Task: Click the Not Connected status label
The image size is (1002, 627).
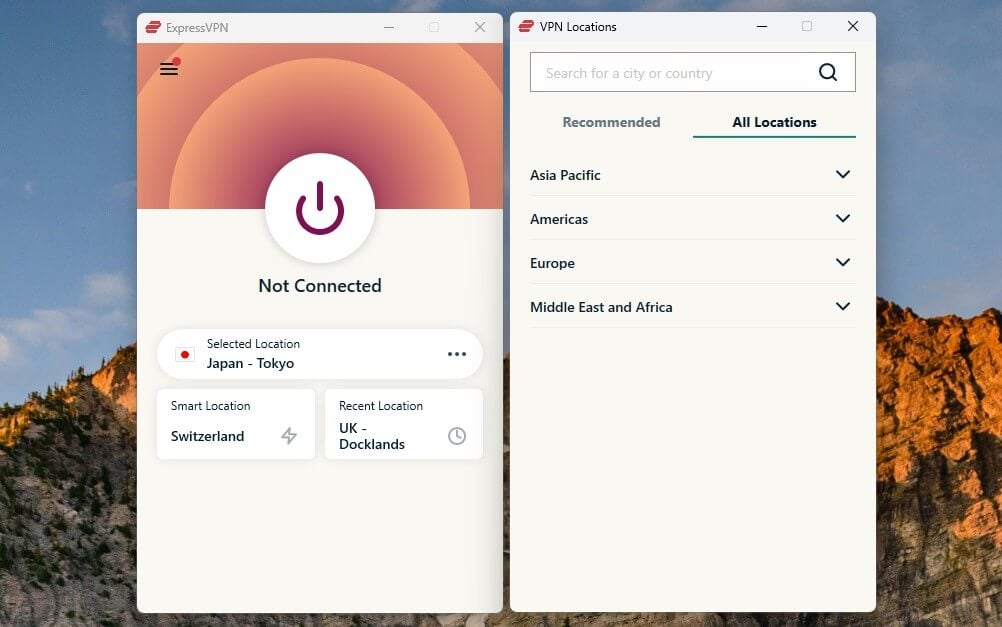Action: 320,286
